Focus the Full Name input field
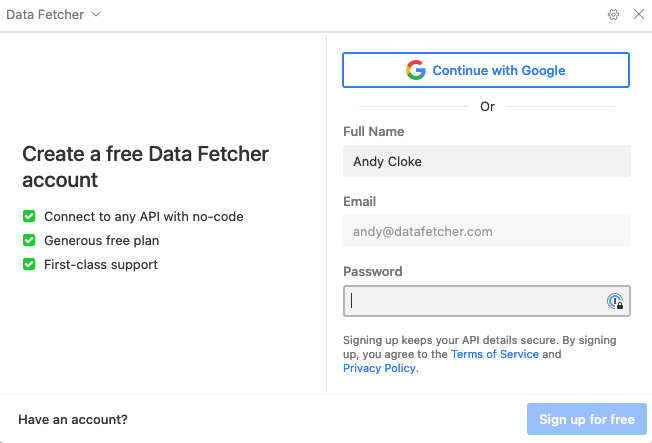Image resolution: width=652 pixels, height=443 pixels. click(x=487, y=161)
